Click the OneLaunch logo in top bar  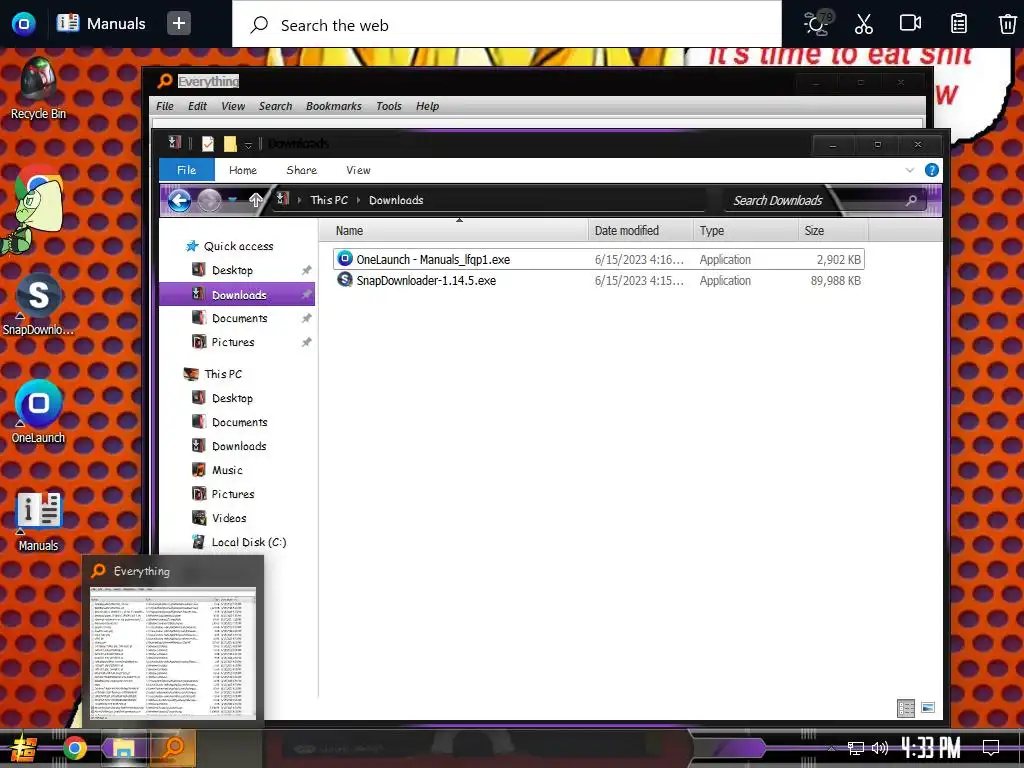point(24,24)
